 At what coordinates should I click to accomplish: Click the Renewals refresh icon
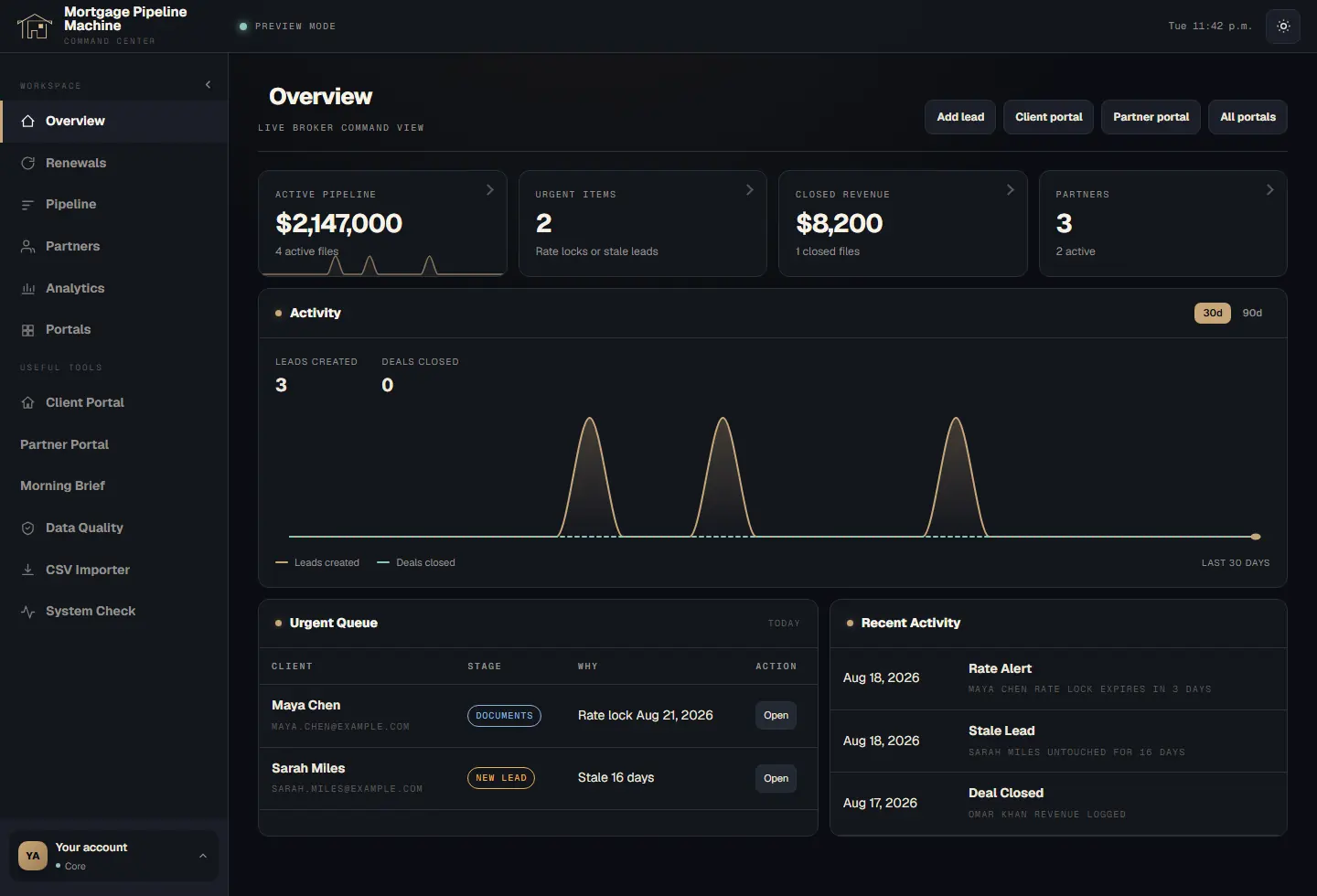point(27,163)
